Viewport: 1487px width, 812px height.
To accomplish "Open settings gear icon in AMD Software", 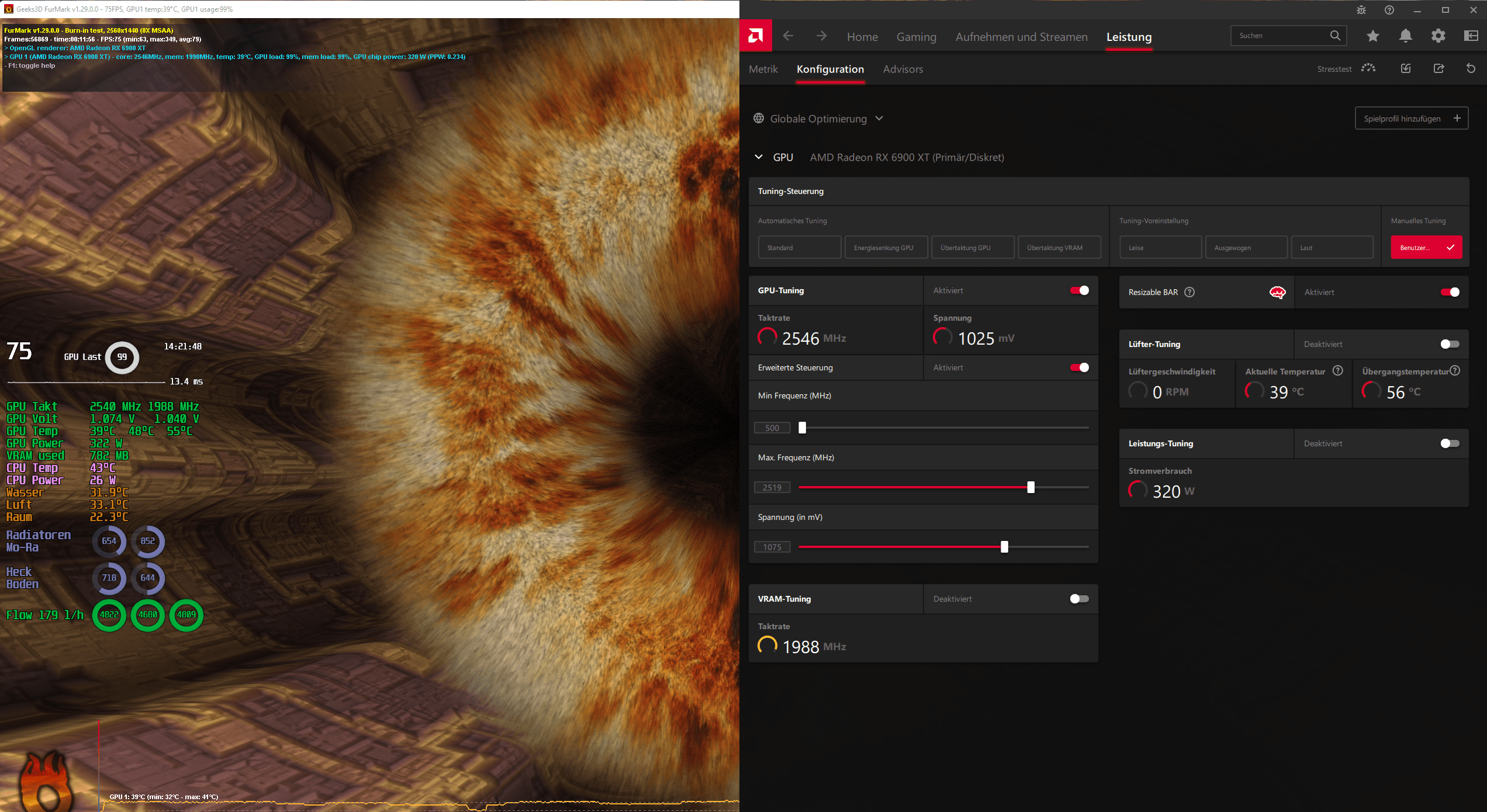I will pos(1438,36).
